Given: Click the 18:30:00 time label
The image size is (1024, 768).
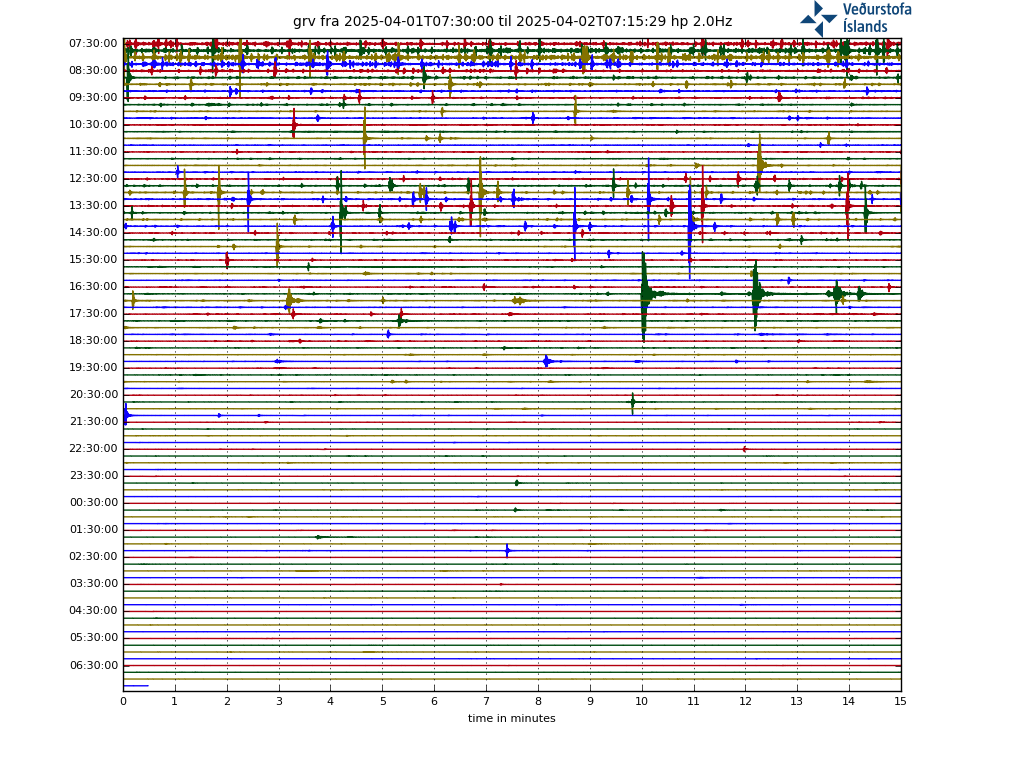Looking at the screenshot, I should [93, 340].
